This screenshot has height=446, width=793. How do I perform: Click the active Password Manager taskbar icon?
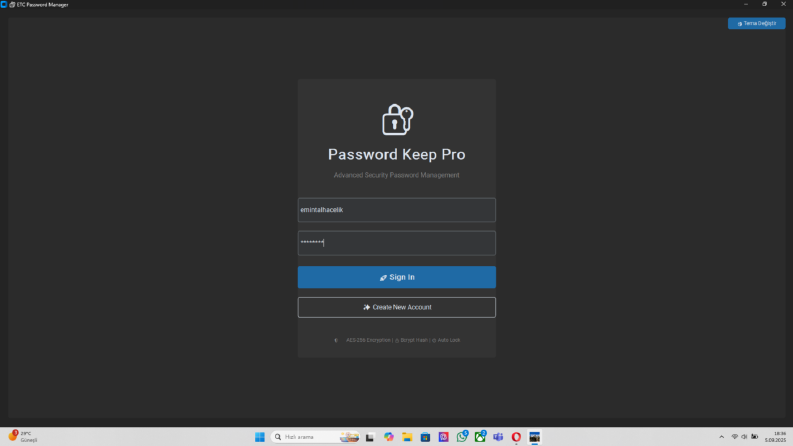(x=535, y=437)
